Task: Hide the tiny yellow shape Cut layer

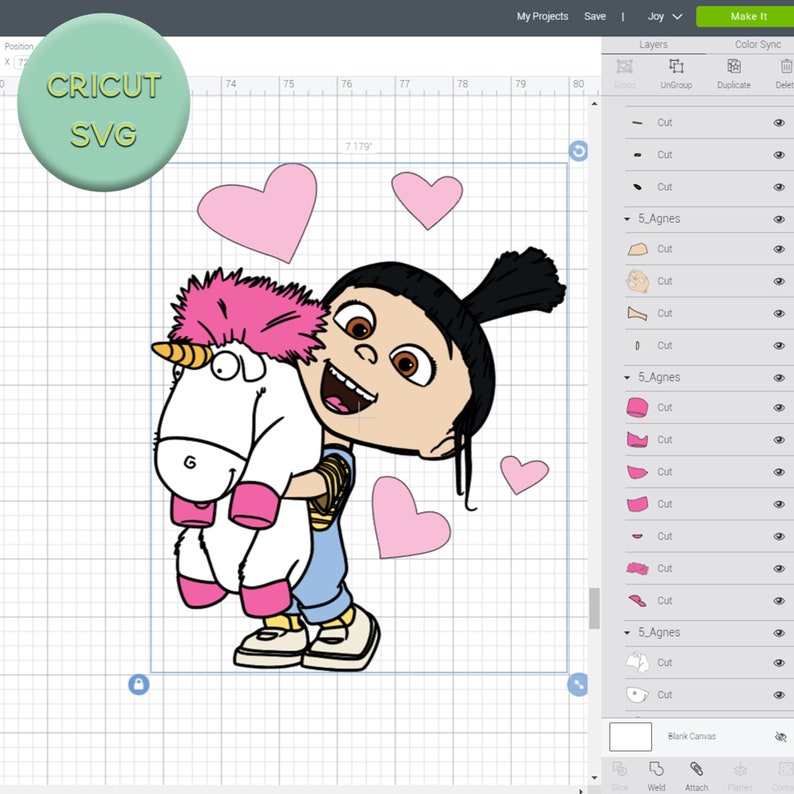Action: pyautogui.click(x=779, y=346)
